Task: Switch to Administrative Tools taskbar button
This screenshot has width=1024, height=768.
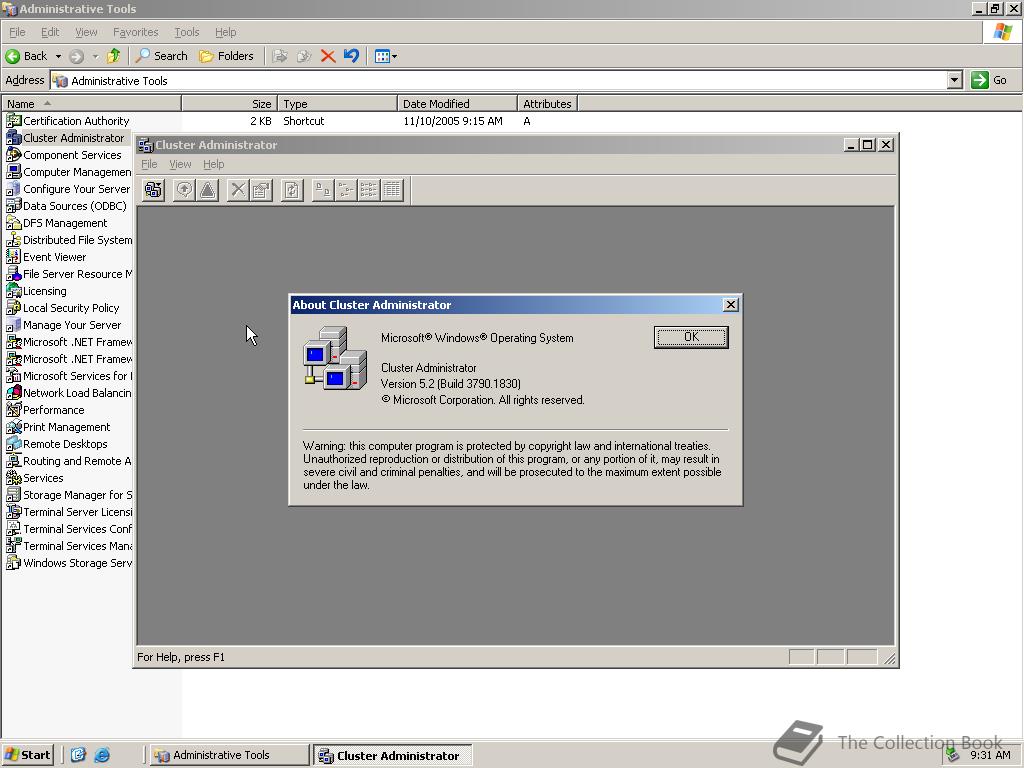Action: 229,755
